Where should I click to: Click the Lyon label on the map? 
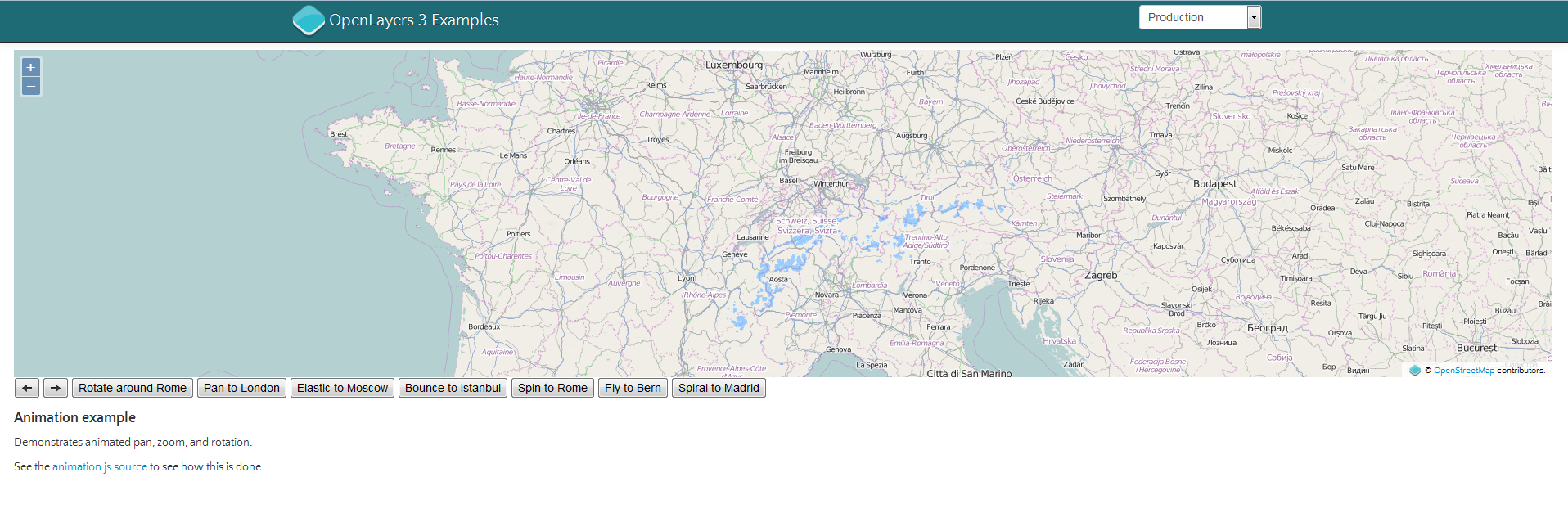686,278
